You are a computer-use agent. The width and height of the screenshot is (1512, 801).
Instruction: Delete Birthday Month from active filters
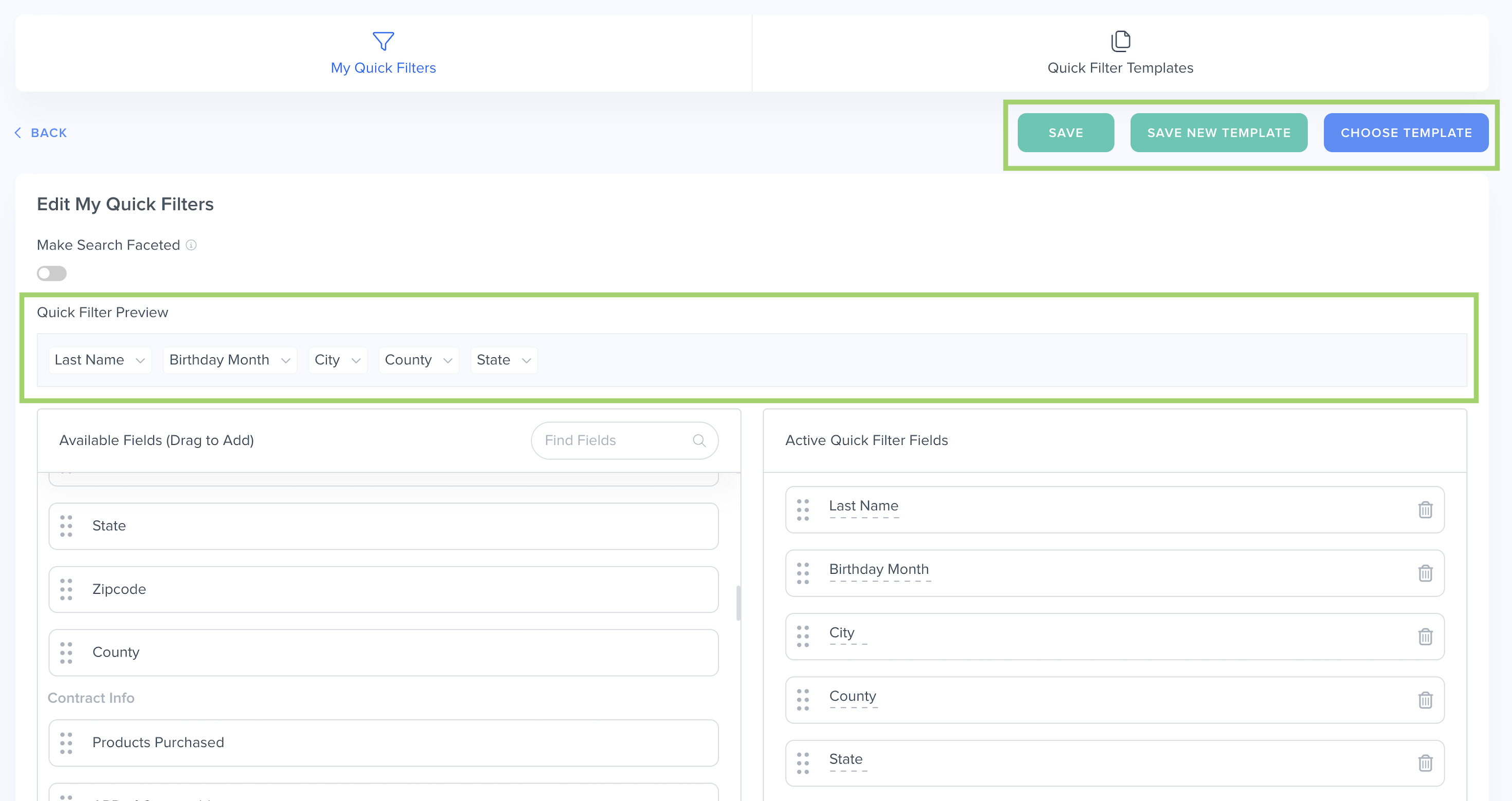[x=1425, y=573]
